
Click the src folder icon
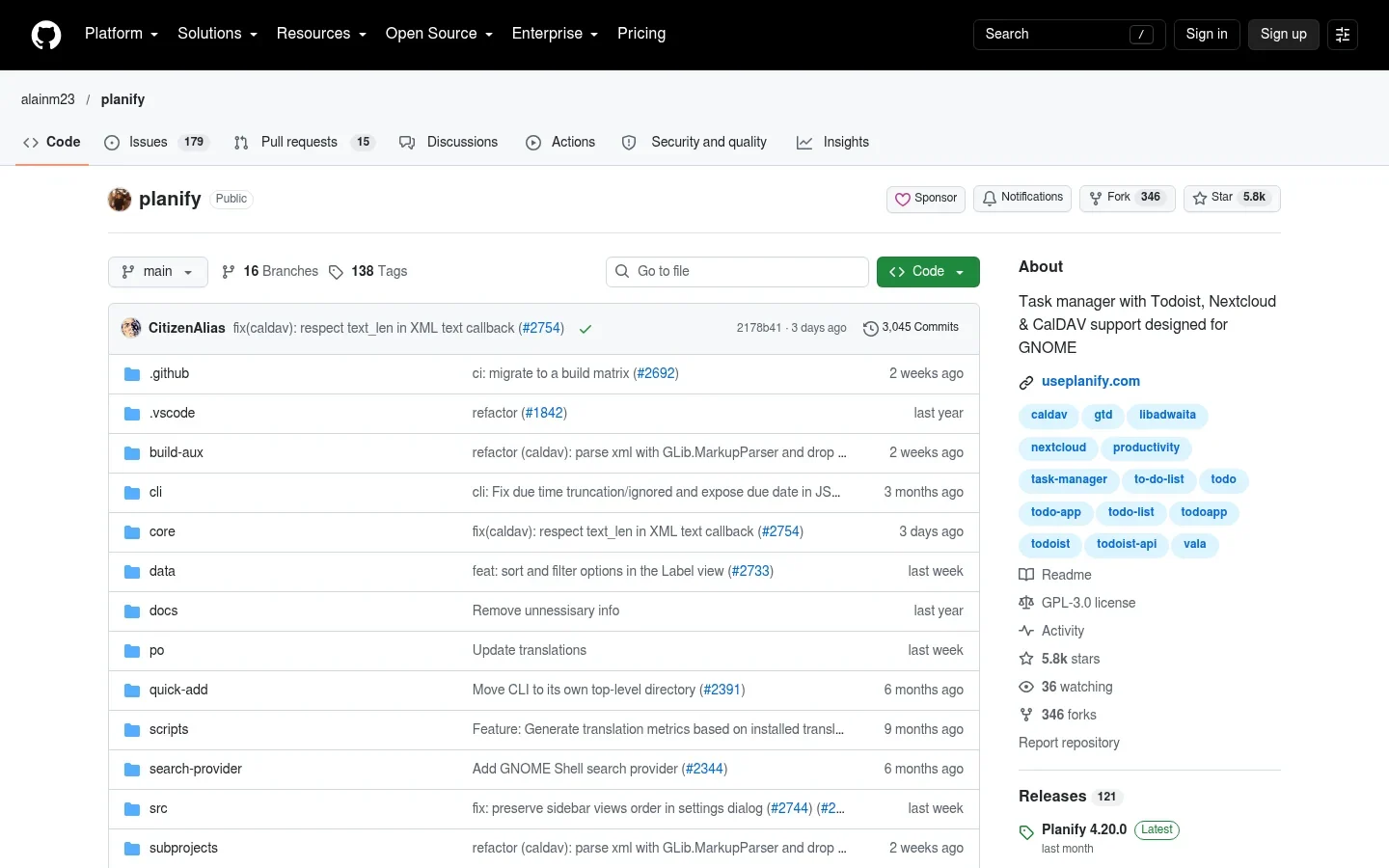pos(132,809)
